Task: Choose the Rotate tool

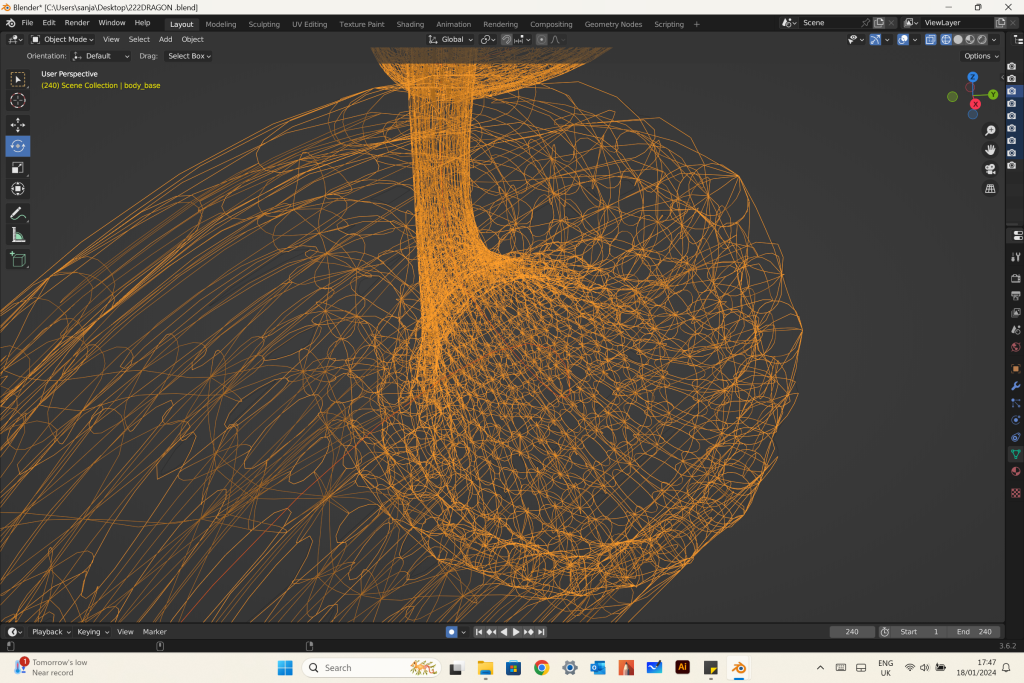Action: tap(18, 146)
